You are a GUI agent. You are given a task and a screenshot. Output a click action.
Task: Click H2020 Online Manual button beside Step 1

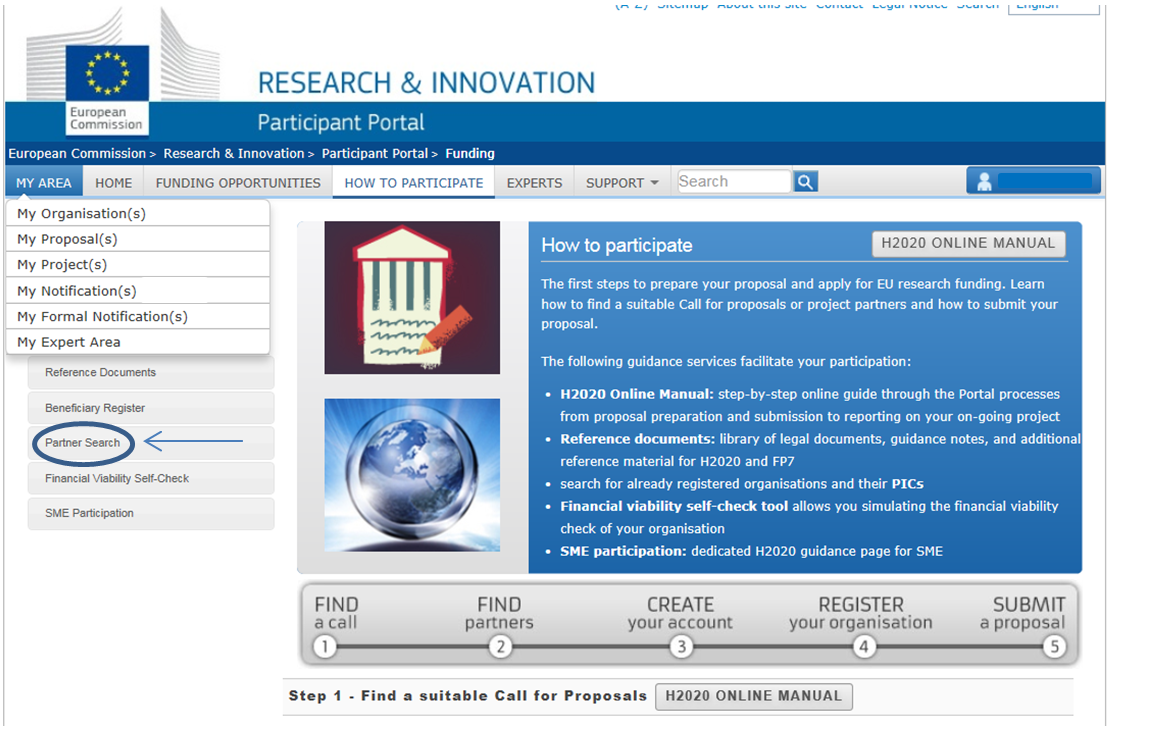click(x=754, y=696)
